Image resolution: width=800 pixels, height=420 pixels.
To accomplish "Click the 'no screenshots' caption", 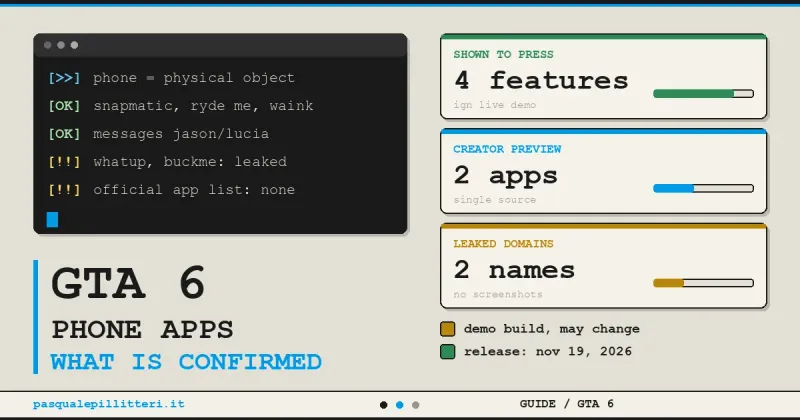I will click(497, 294).
